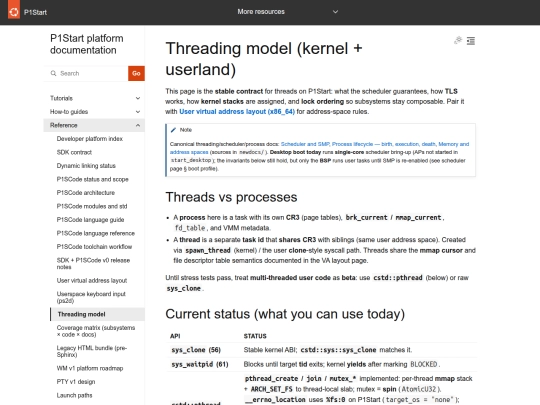
Task: Expand the How-to guides chevron
Action: [138, 112]
